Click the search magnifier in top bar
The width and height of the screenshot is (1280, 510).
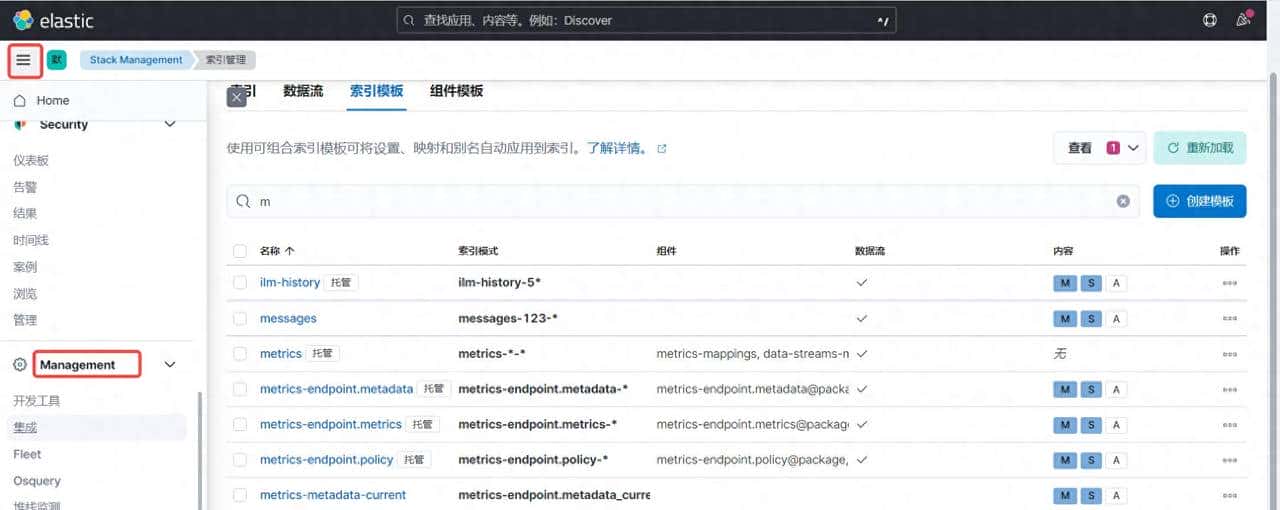point(408,20)
